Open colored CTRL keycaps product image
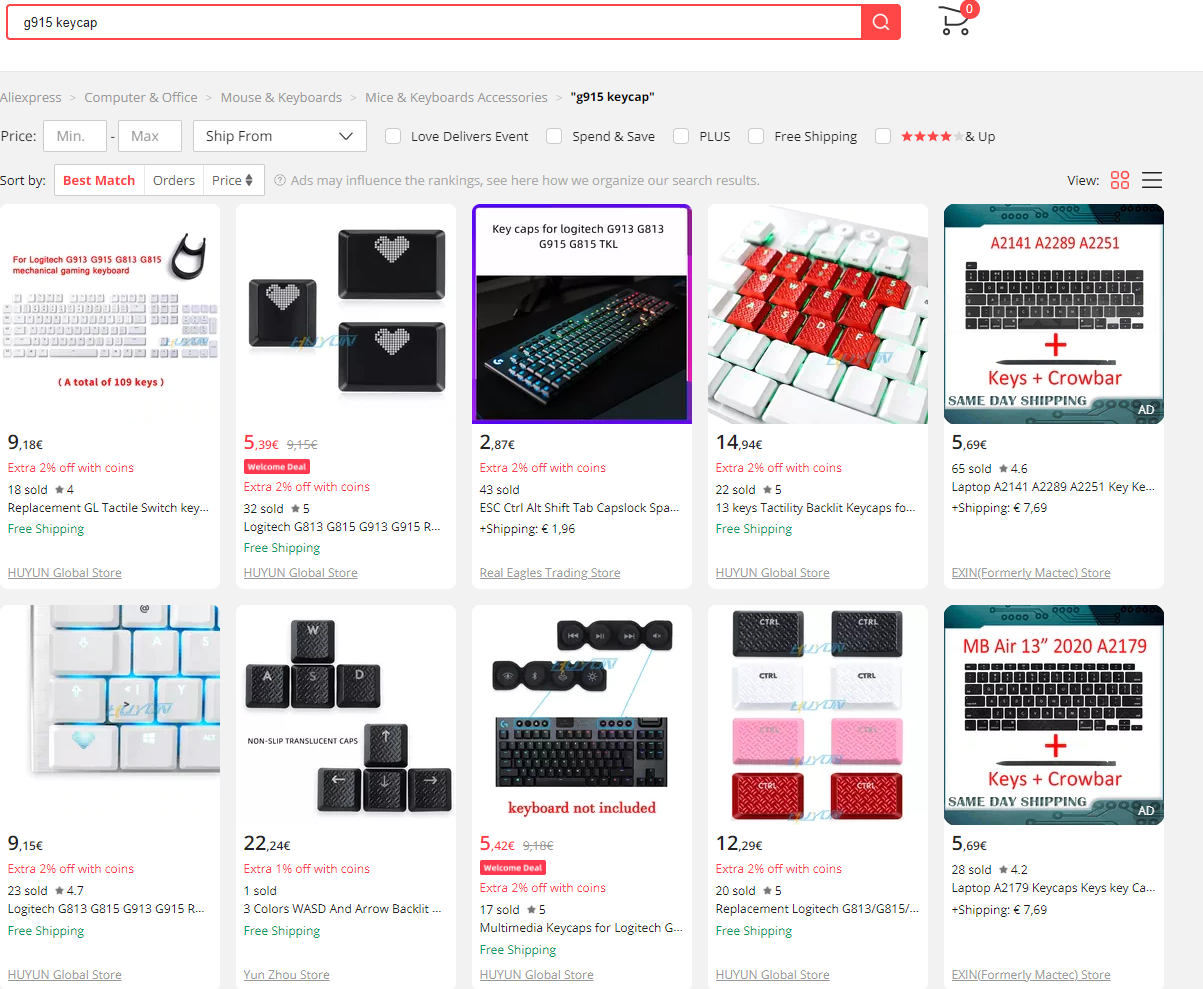The image size is (1203, 989). coord(818,715)
